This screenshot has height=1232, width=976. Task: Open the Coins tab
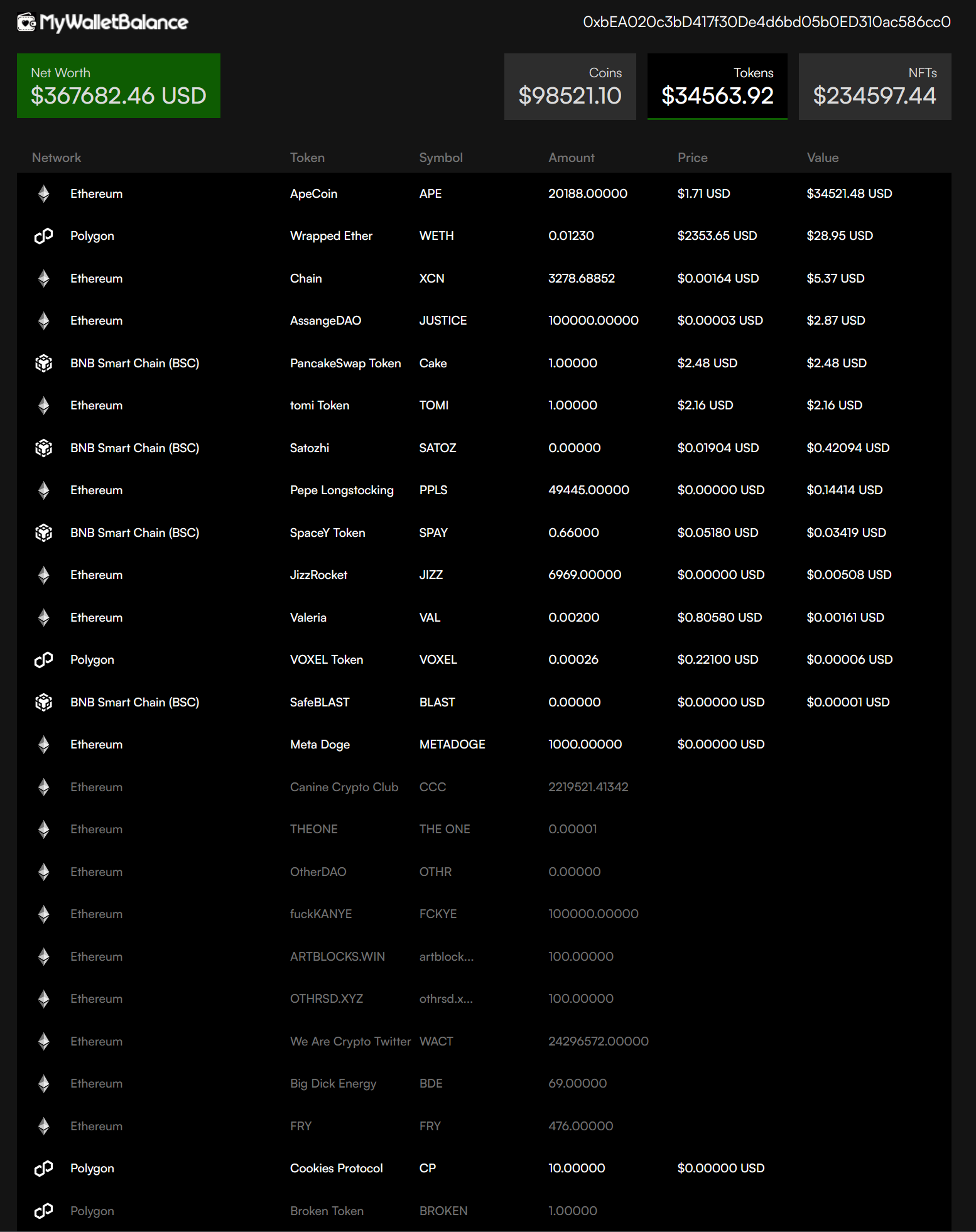pyautogui.click(x=570, y=87)
